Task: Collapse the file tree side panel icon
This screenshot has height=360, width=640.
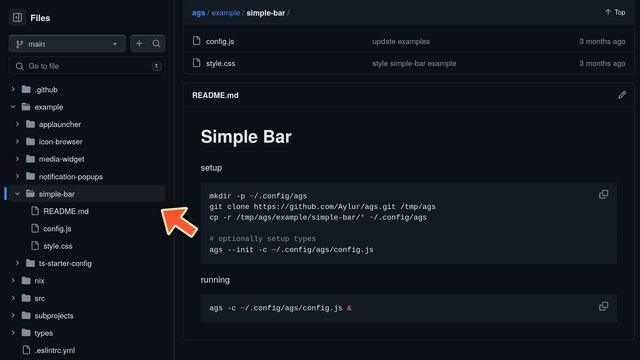Action: coord(17,18)
